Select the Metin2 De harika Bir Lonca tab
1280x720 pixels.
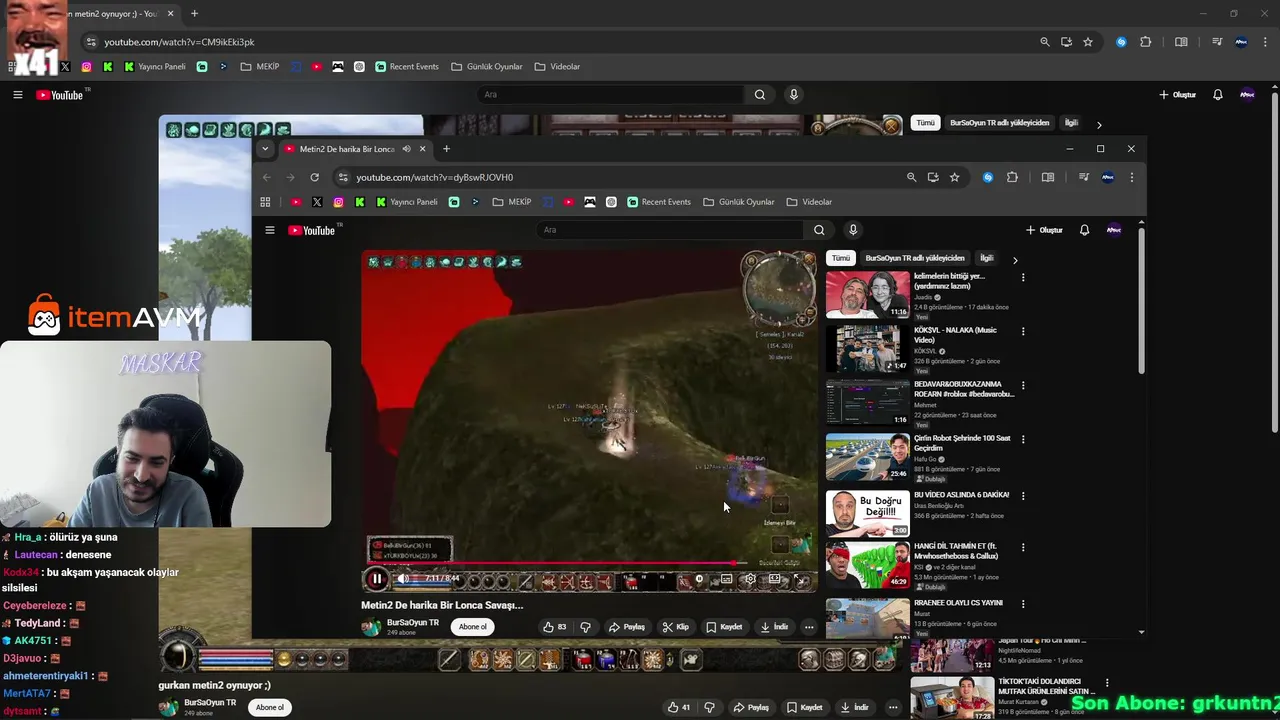(345, 149)
